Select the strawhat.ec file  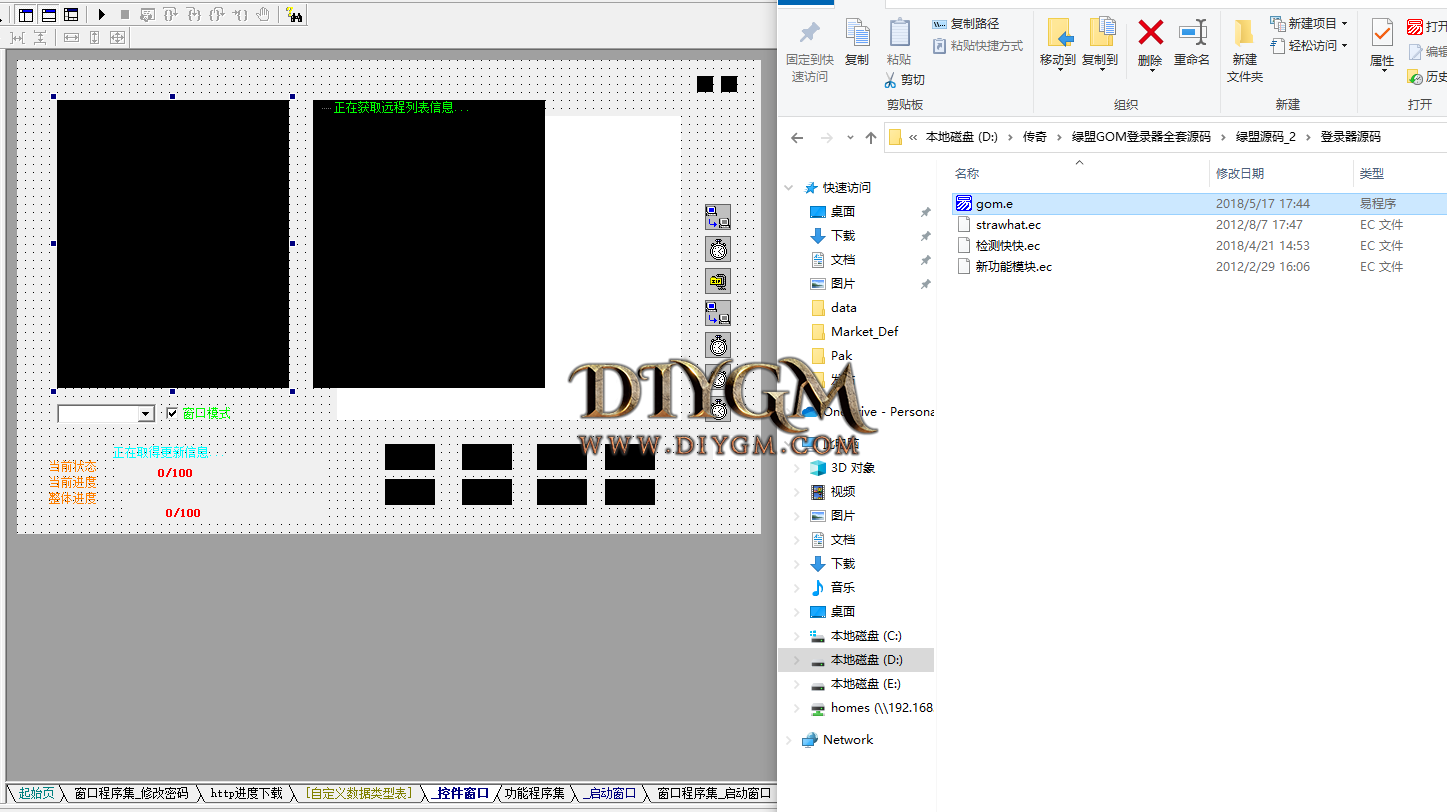[1200, 225]
